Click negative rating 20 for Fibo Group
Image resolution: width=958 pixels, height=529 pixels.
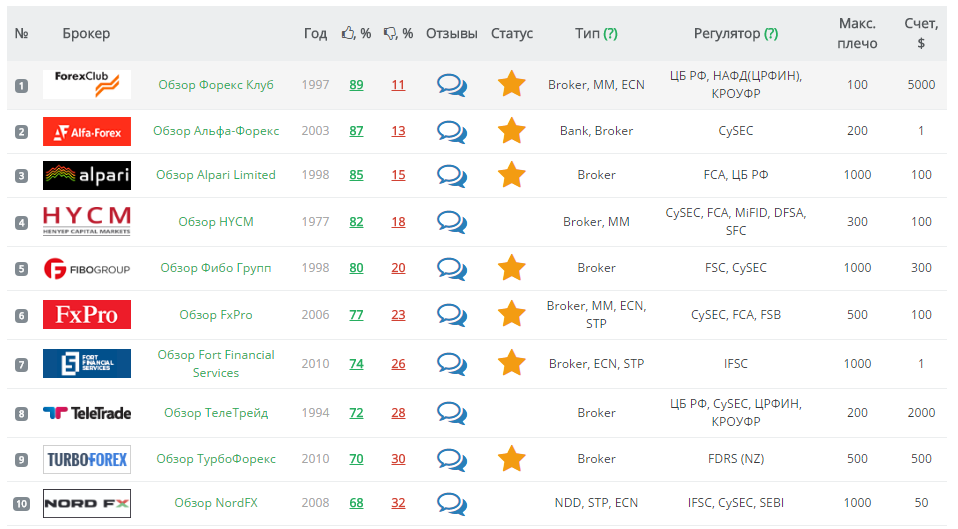tap(398, 268)
